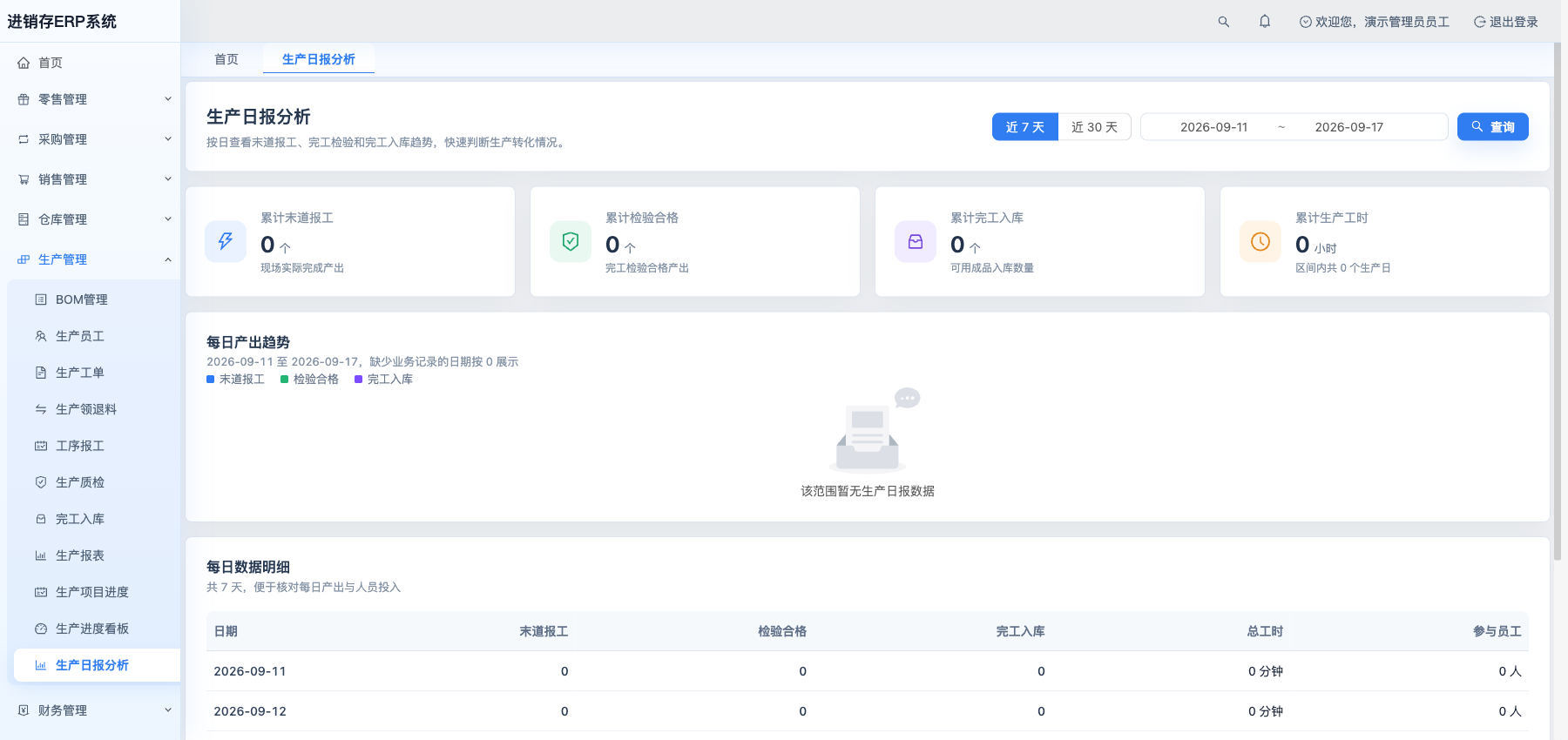Click the inbox icon on 累计完工入库 card
Viewport: 1568px width, 740px height.
[916, 241]
